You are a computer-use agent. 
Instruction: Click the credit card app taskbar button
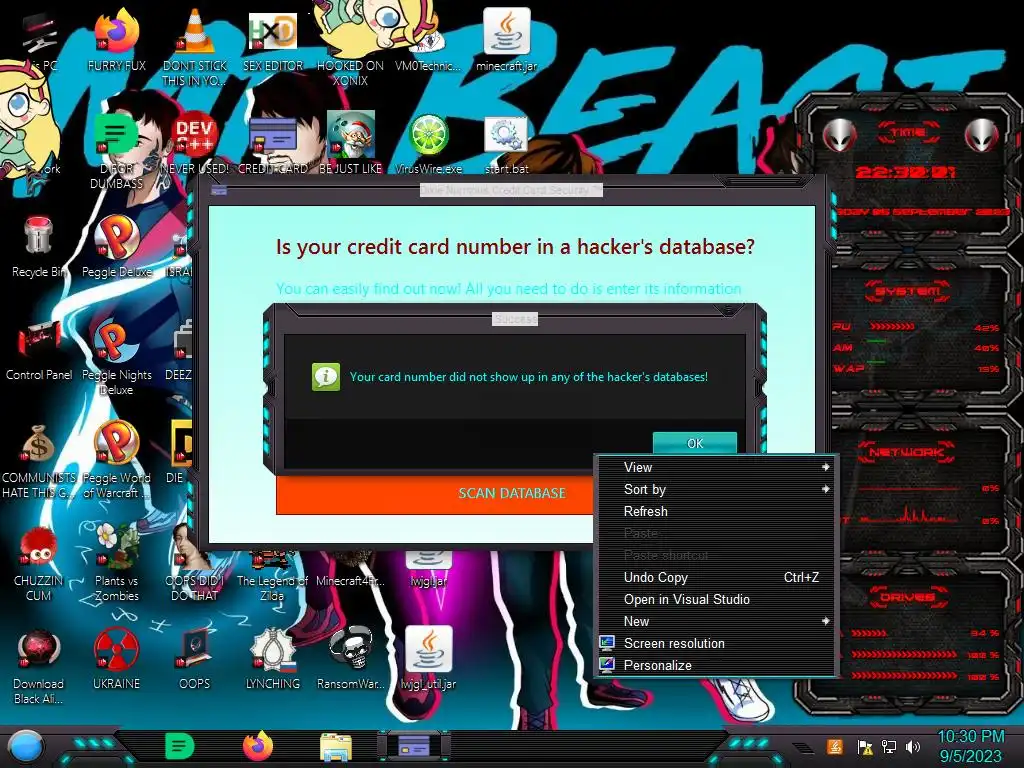tap(414, 746)
